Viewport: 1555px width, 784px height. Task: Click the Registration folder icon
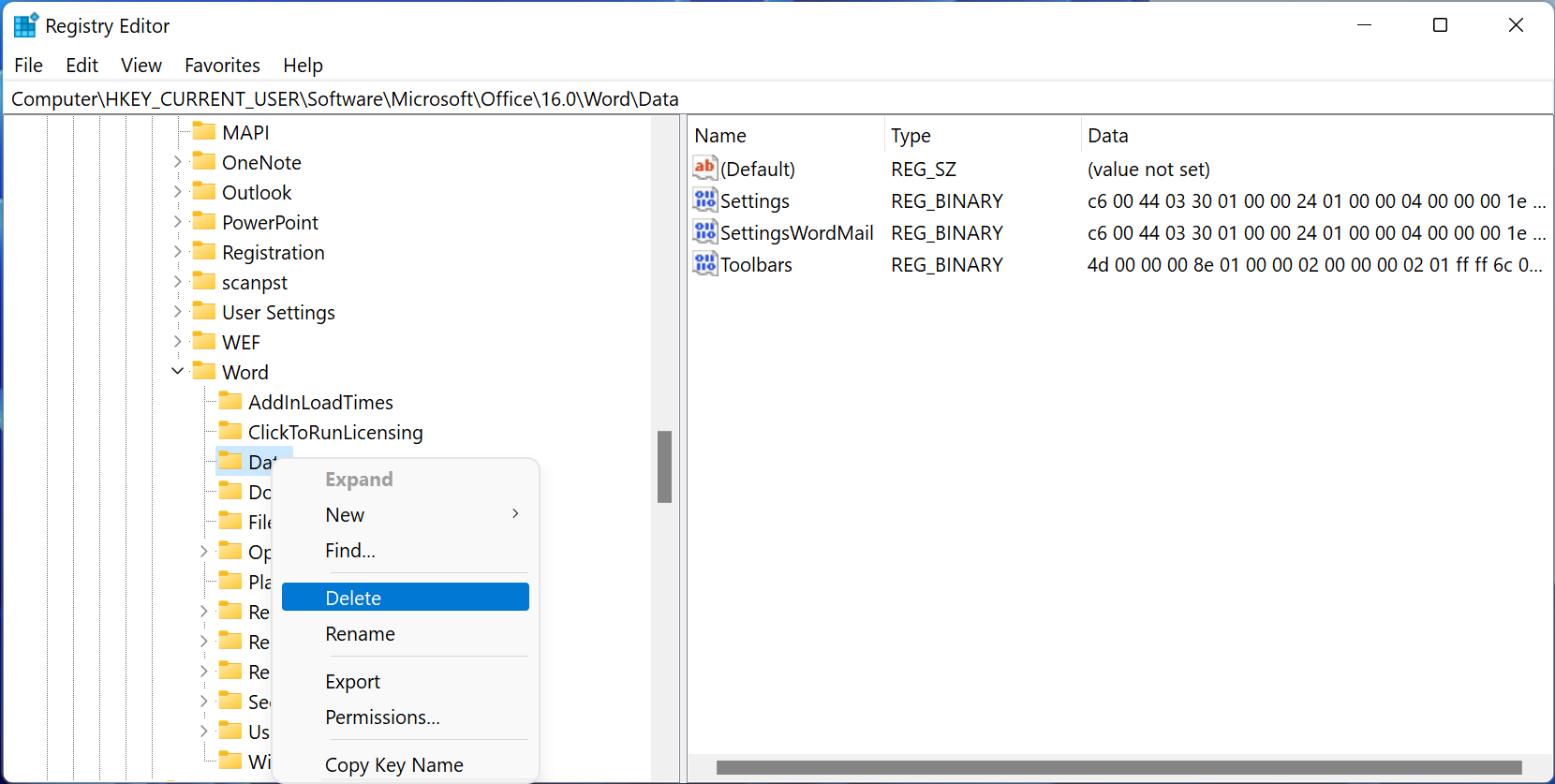[x=204, y=251]
